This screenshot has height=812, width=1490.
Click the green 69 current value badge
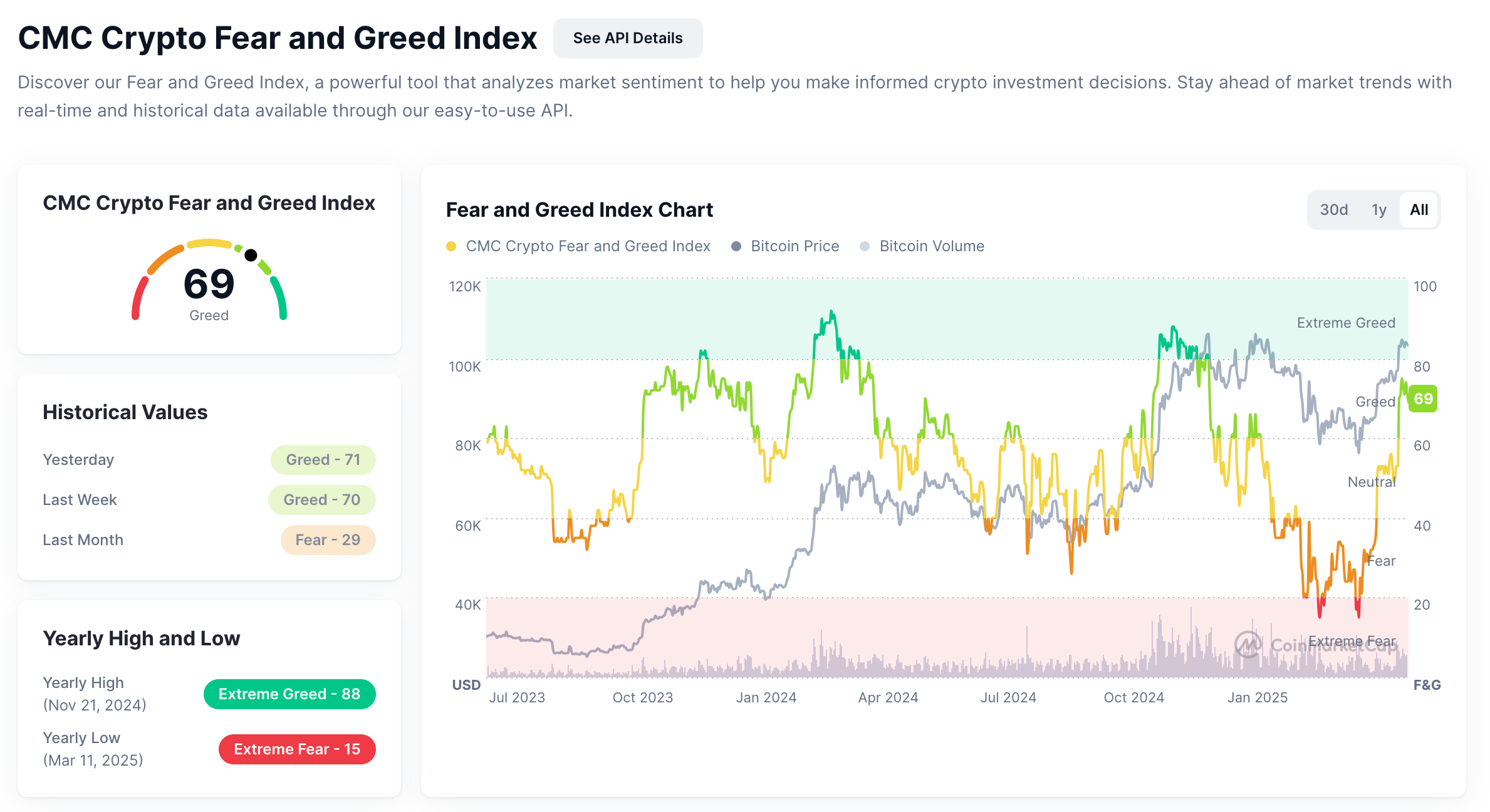pos(1422,399)
